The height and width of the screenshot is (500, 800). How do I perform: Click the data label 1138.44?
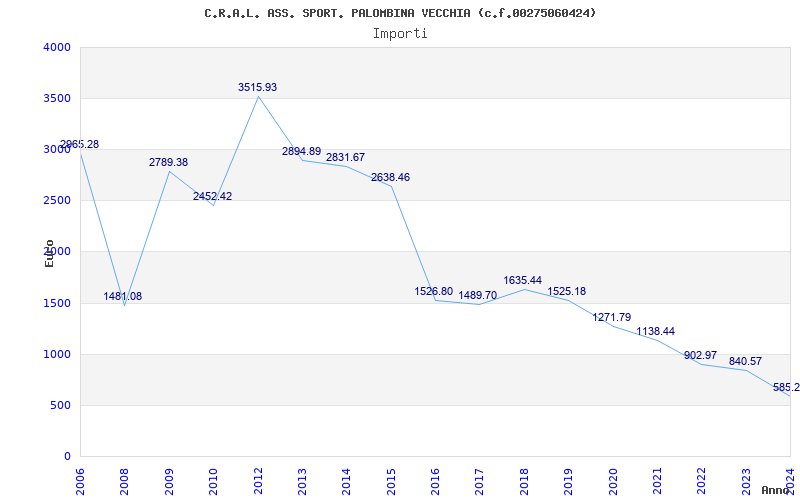tap(656, 331)
